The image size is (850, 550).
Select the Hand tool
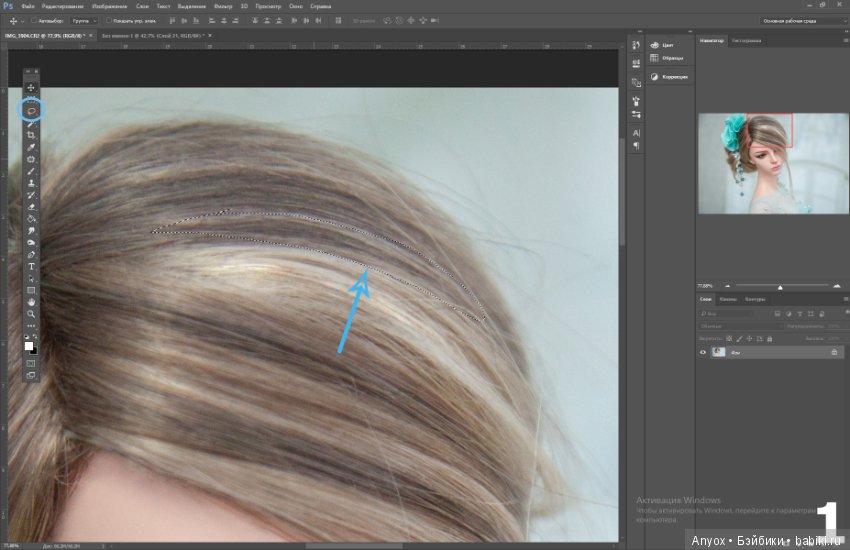31,302
